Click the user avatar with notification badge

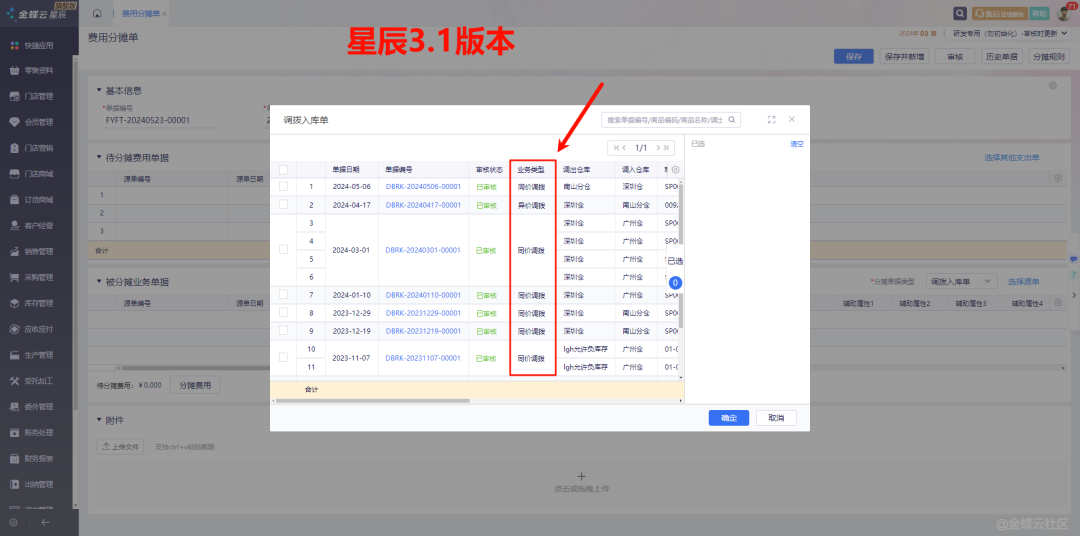tap(1063, 14)
